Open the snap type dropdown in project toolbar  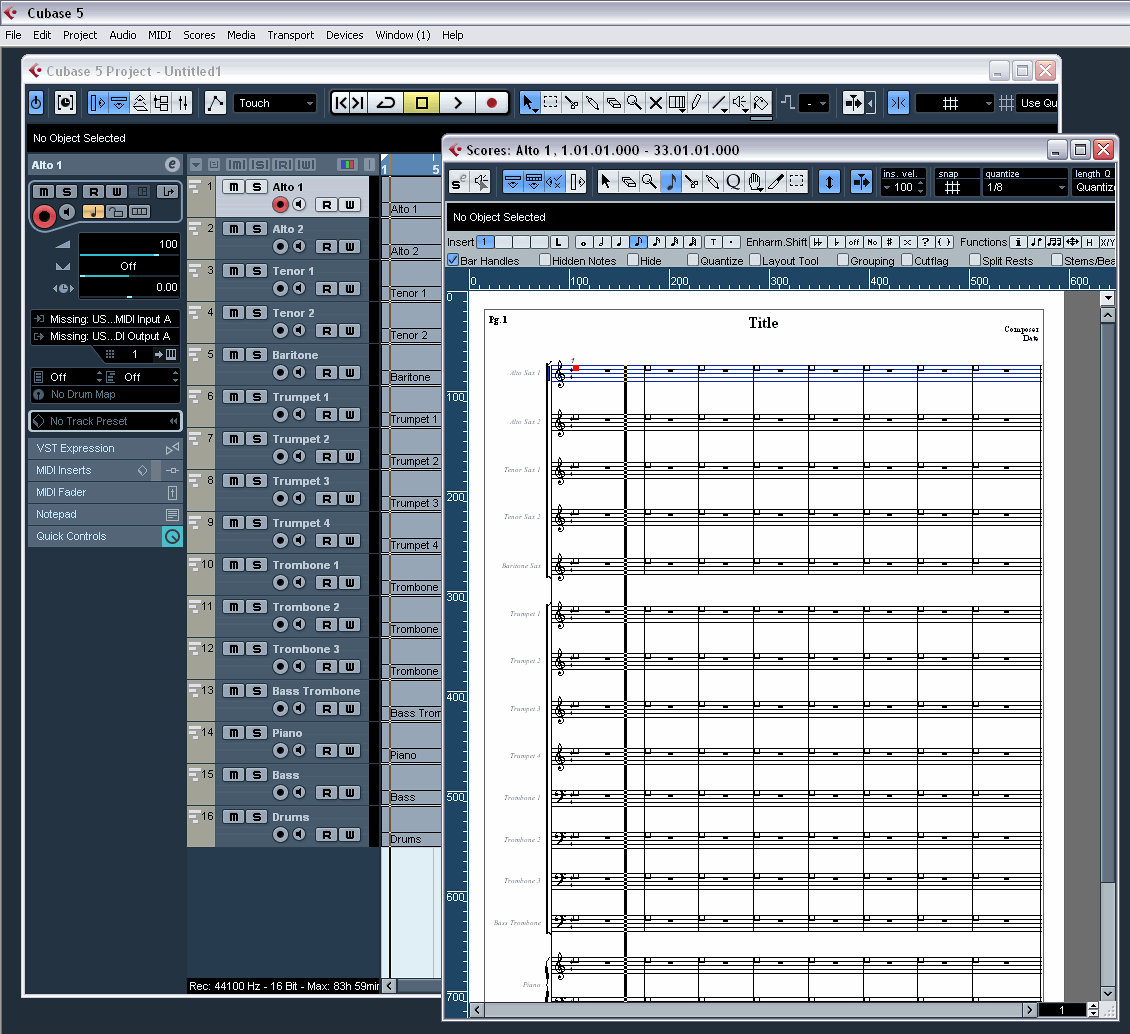[x=954, y=103]
